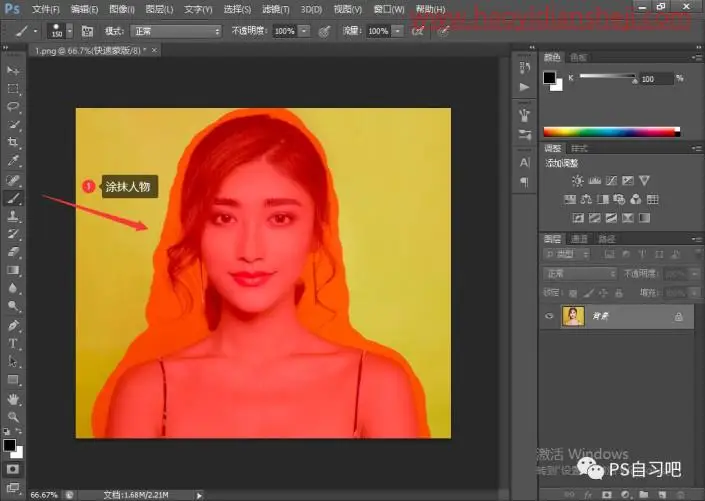Screen dimensions: 705x501
Task: Select the Rectangular Marquee tool
Action: coord(13,89)
